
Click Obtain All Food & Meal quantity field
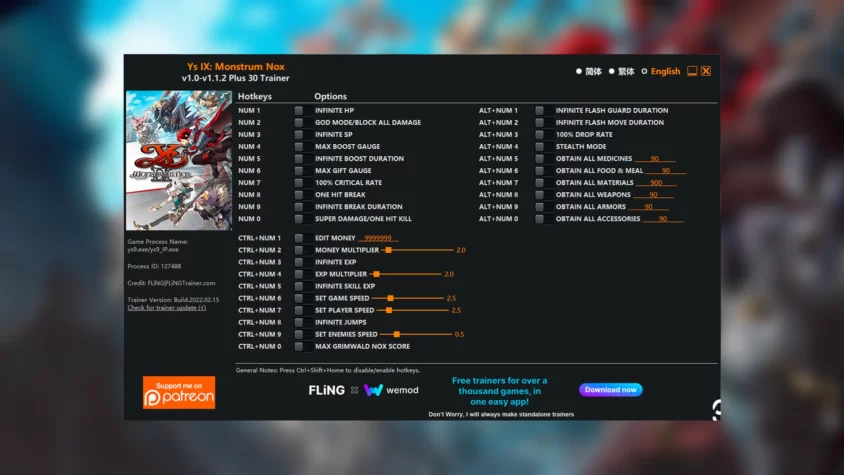pyautogui.click(x=666, y=171)
